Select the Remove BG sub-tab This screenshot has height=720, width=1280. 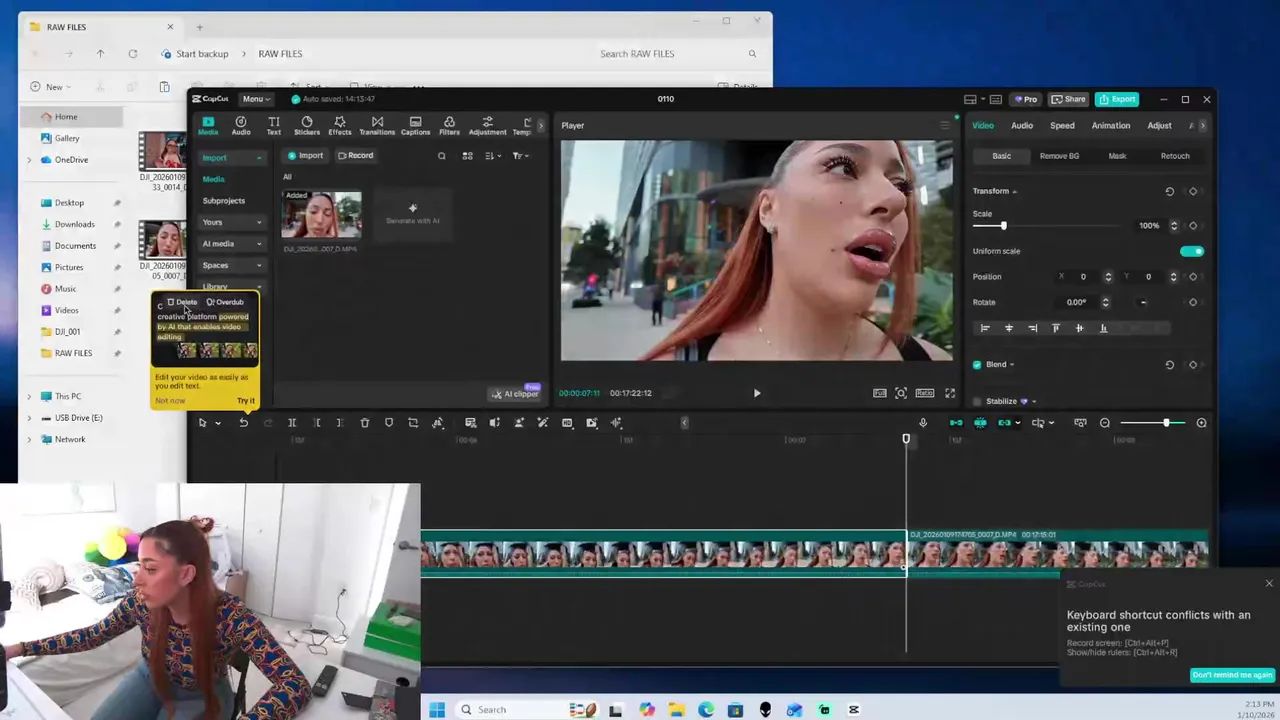[1059, 156]
